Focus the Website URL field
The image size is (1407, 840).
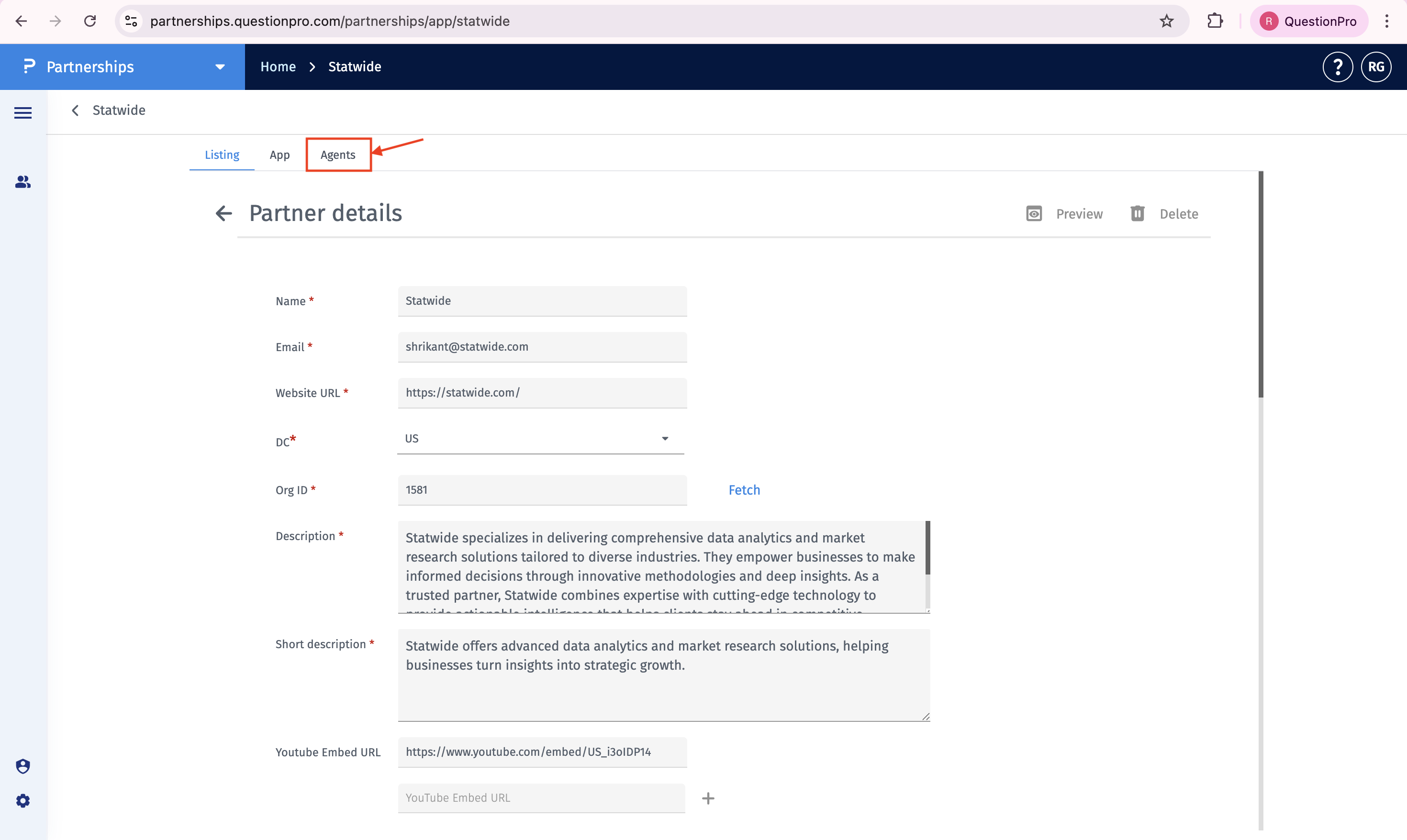(542, 393)
